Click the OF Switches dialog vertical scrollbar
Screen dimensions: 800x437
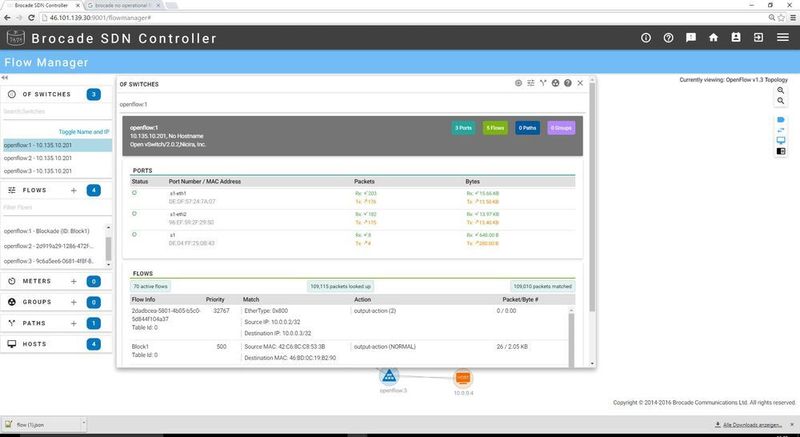click(x=592, y=194)
